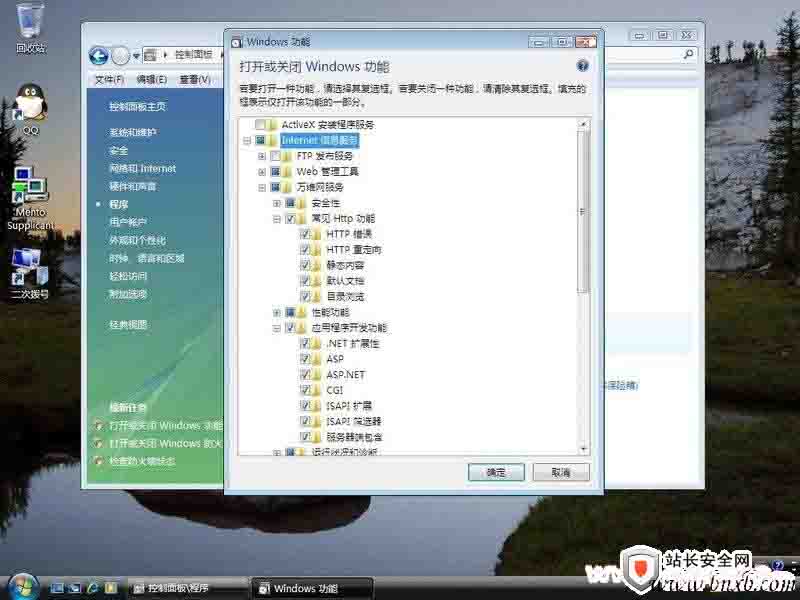Switch to 控制面板\程序 taskbar button
Viewport: 800px width, 600px height.
click(x=176, y=588)
